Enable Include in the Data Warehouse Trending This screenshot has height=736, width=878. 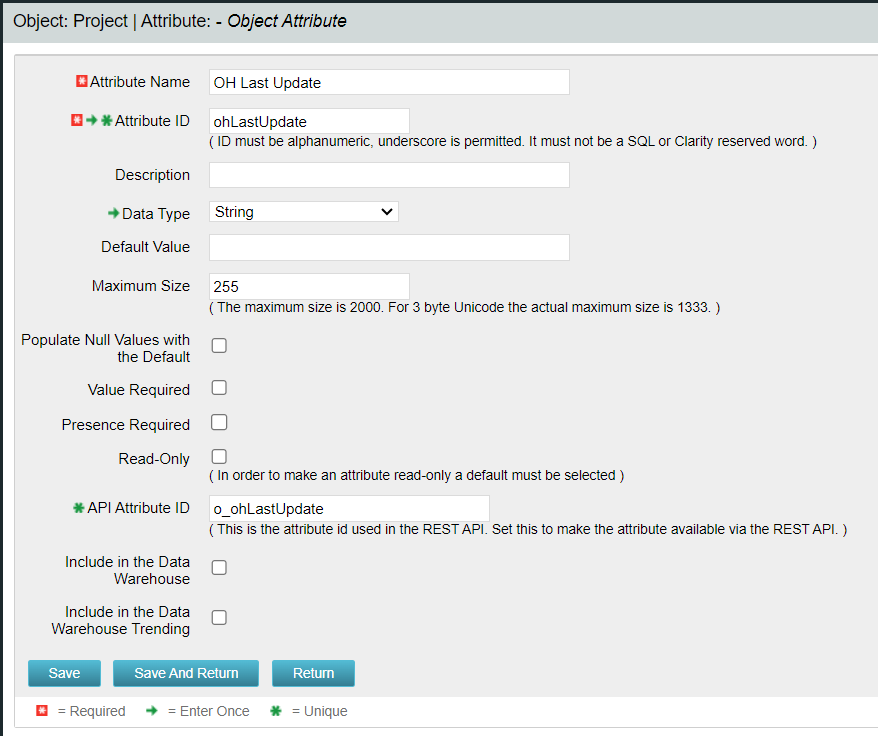[x=219, y=618]
